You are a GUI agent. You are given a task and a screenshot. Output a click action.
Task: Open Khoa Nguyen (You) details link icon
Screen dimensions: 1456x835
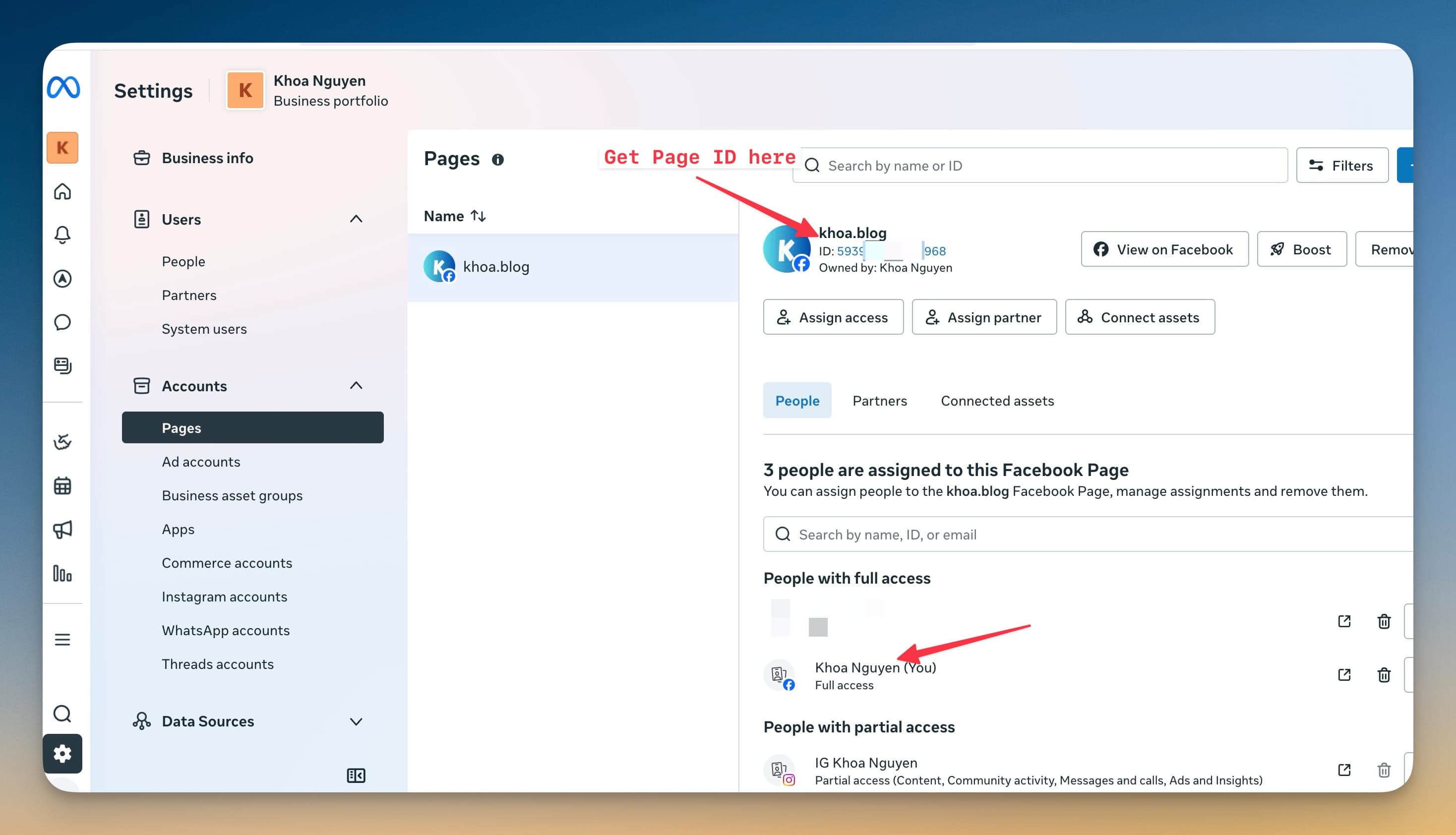click(1344, 674)
